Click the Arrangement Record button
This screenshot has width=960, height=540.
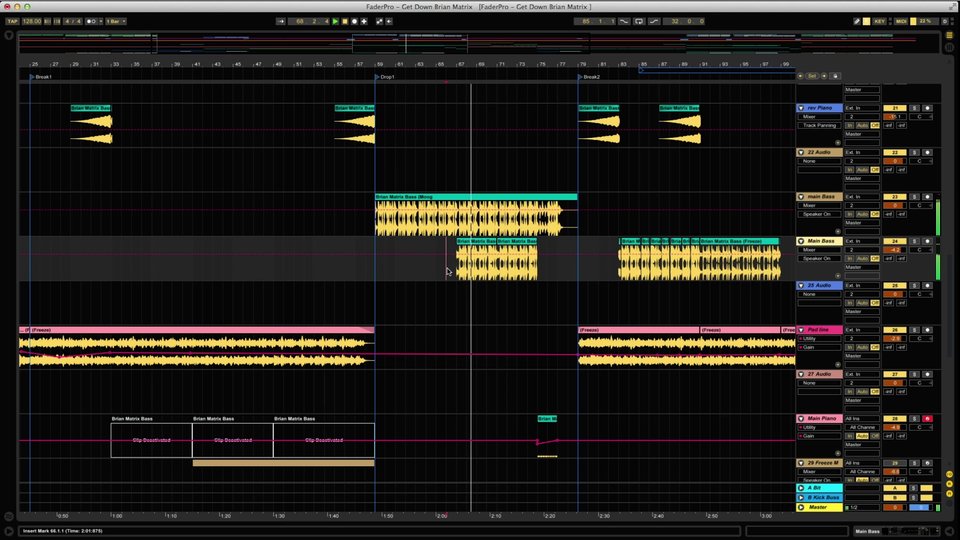tap(354, 21)
